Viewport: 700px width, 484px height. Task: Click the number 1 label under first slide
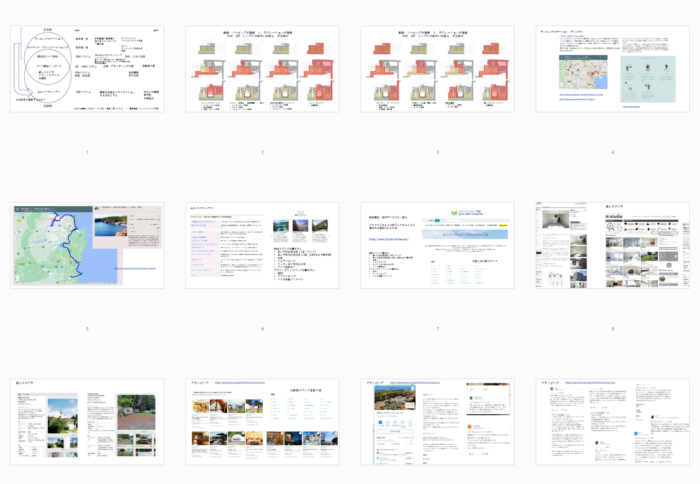click(x=87, y=152)
